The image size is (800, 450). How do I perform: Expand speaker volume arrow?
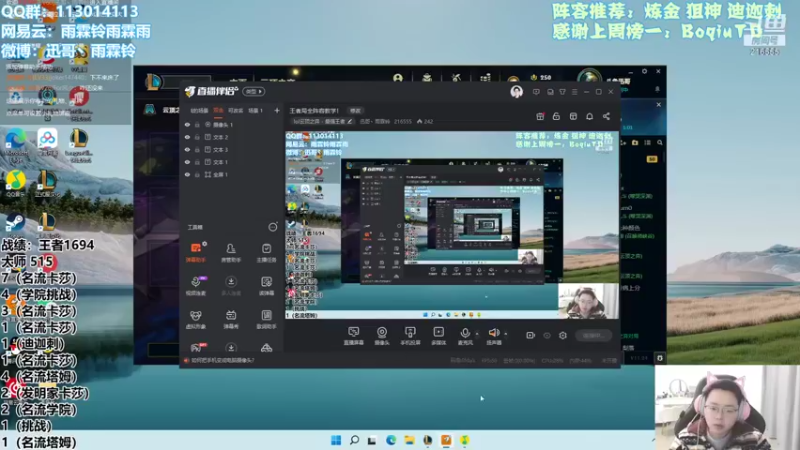tap(506, 334)
